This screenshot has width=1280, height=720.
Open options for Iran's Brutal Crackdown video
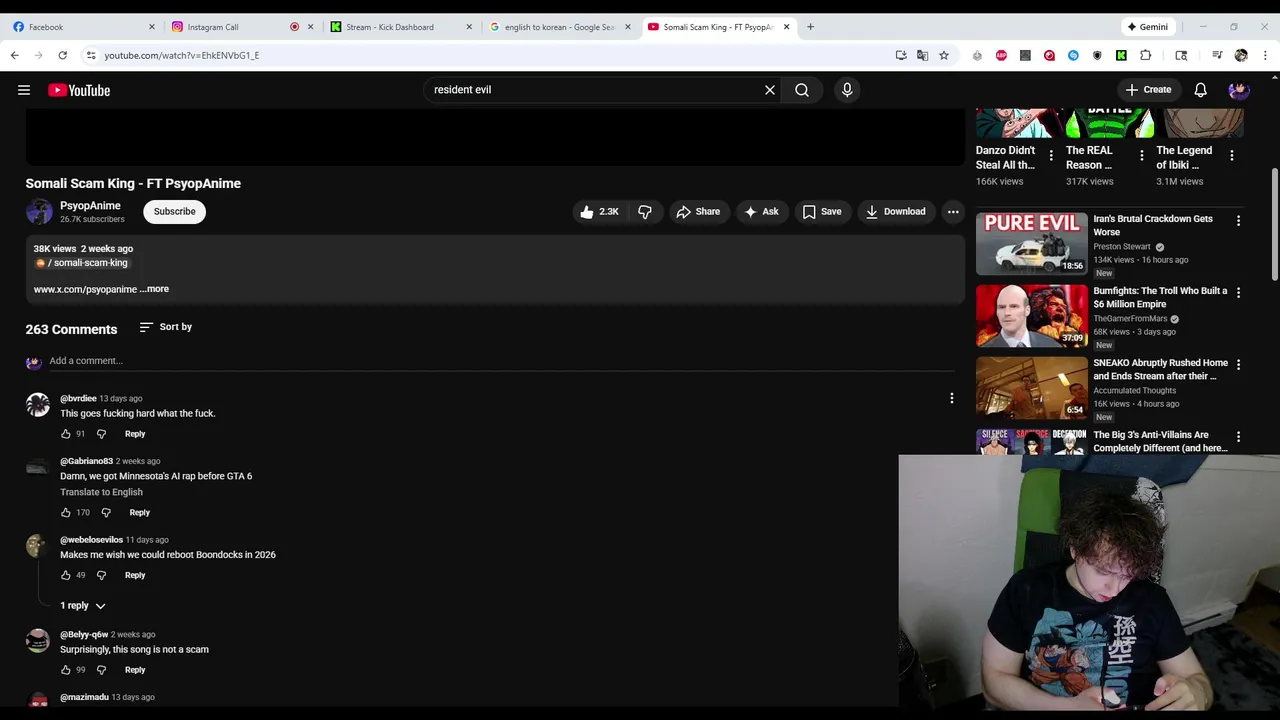[x=1238, y=221]
